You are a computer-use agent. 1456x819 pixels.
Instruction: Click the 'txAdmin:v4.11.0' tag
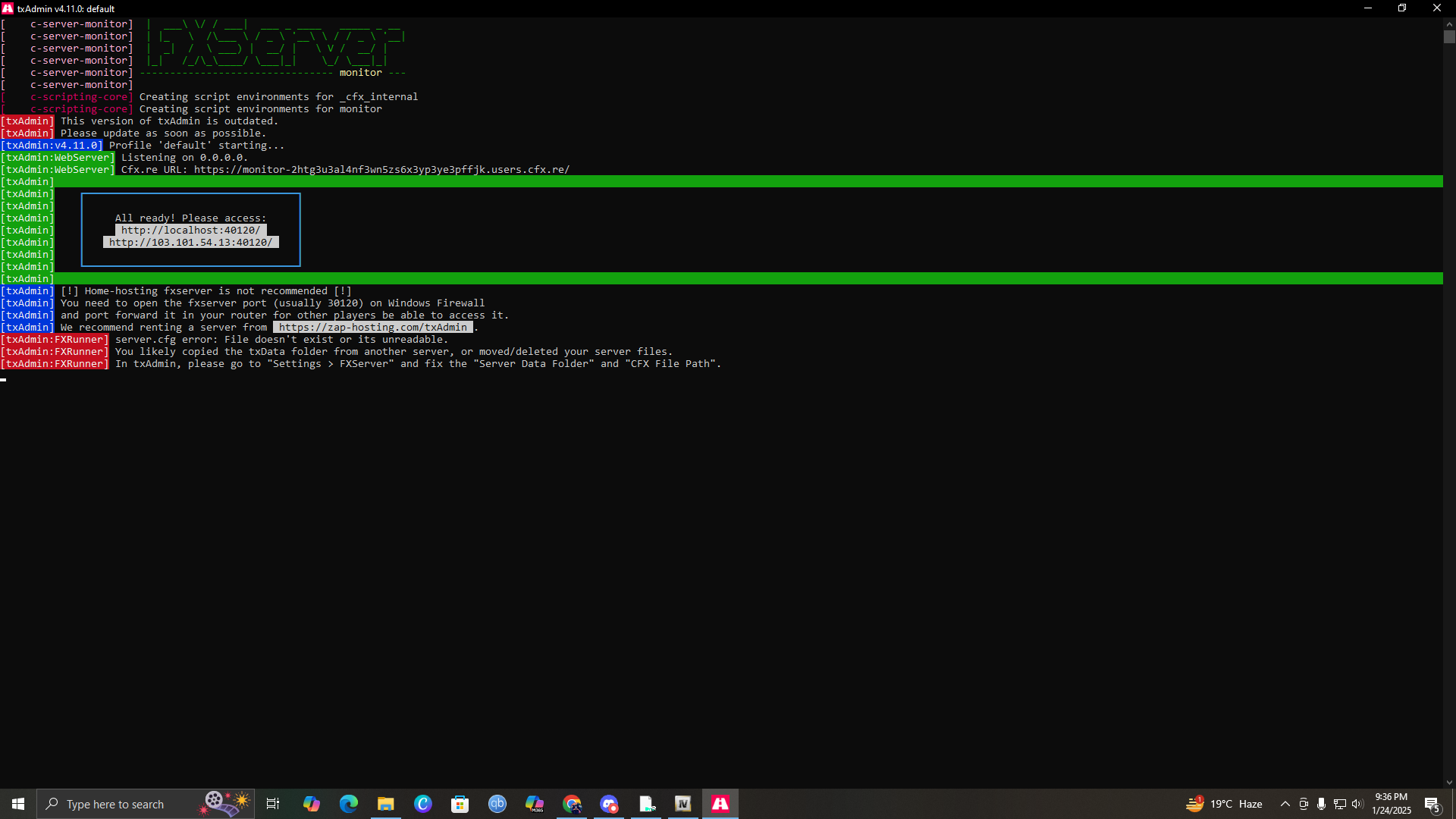pos(52,146)
